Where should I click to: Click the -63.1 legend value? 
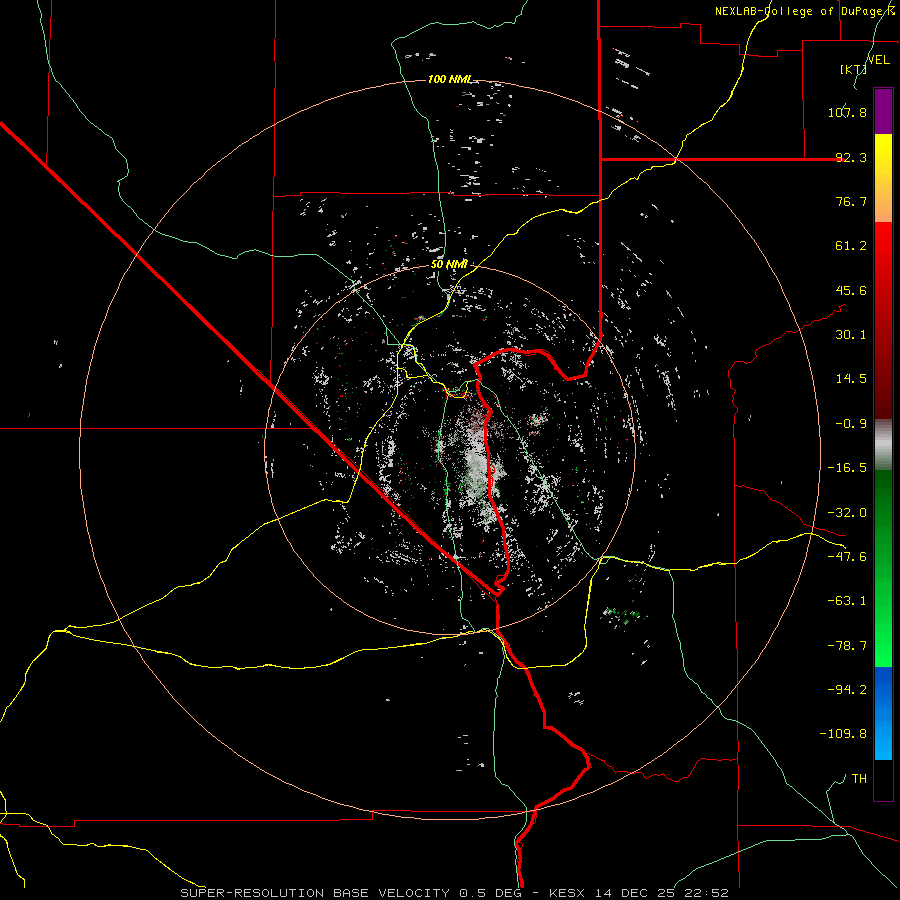point(847,601)
